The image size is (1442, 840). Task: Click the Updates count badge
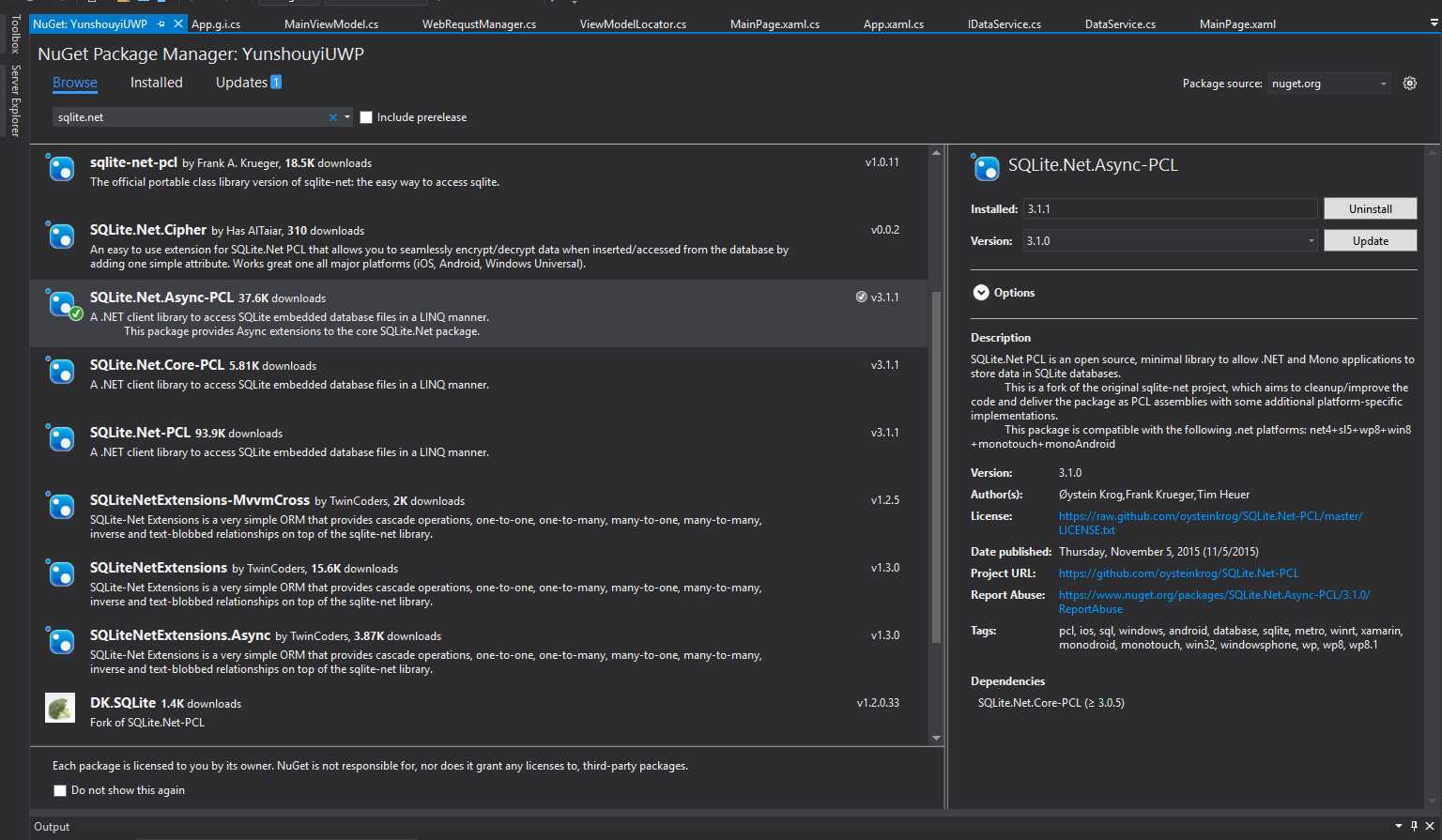[x=276, y=82]
